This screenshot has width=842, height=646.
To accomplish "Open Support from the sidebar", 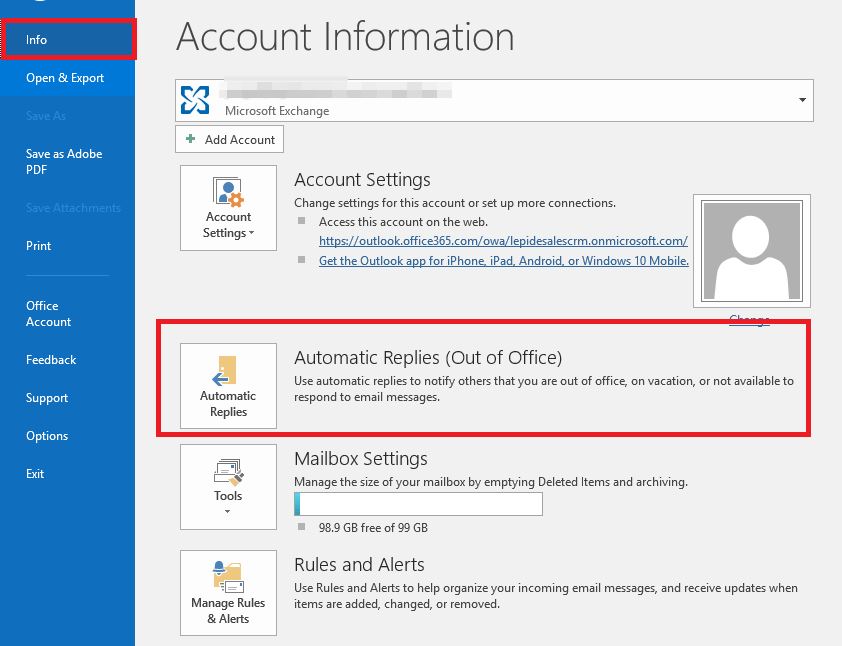I will tap(68, 398).
